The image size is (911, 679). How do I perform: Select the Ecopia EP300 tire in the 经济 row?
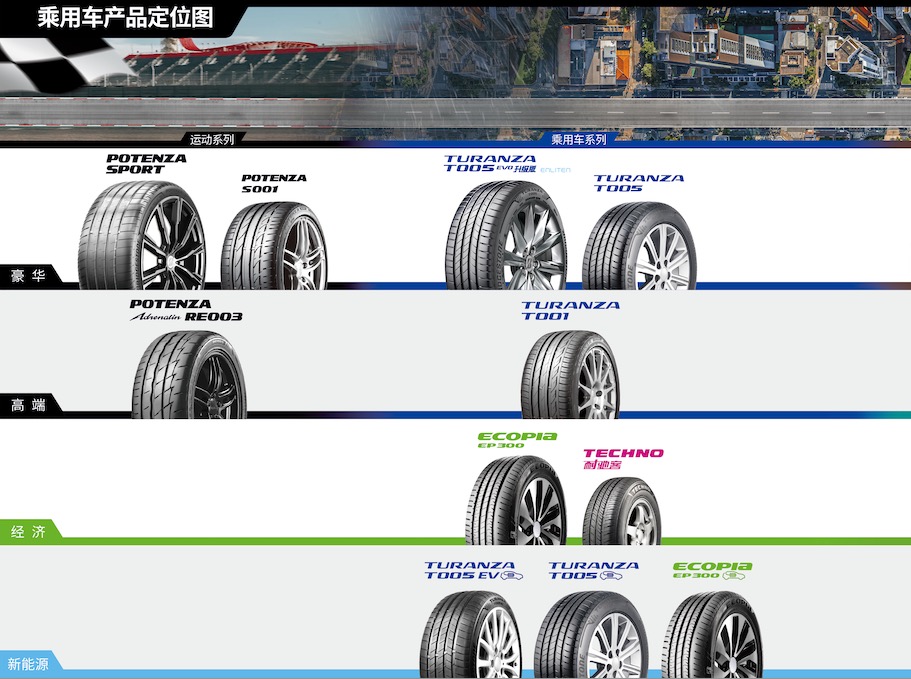(x=516, y=500)
